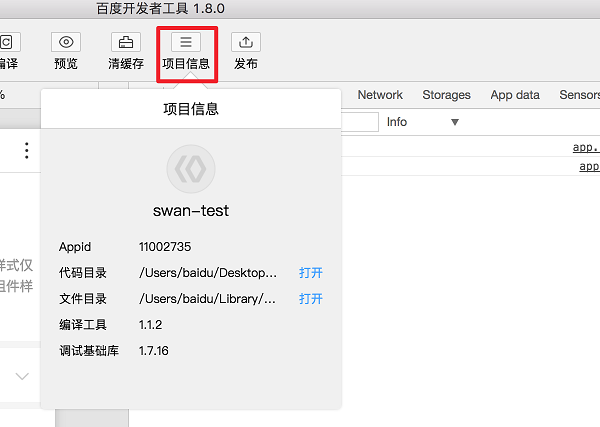The height and width of the screenshot is (427, 600).
Task: Click the swan-test project name
Action: point(191,210)
